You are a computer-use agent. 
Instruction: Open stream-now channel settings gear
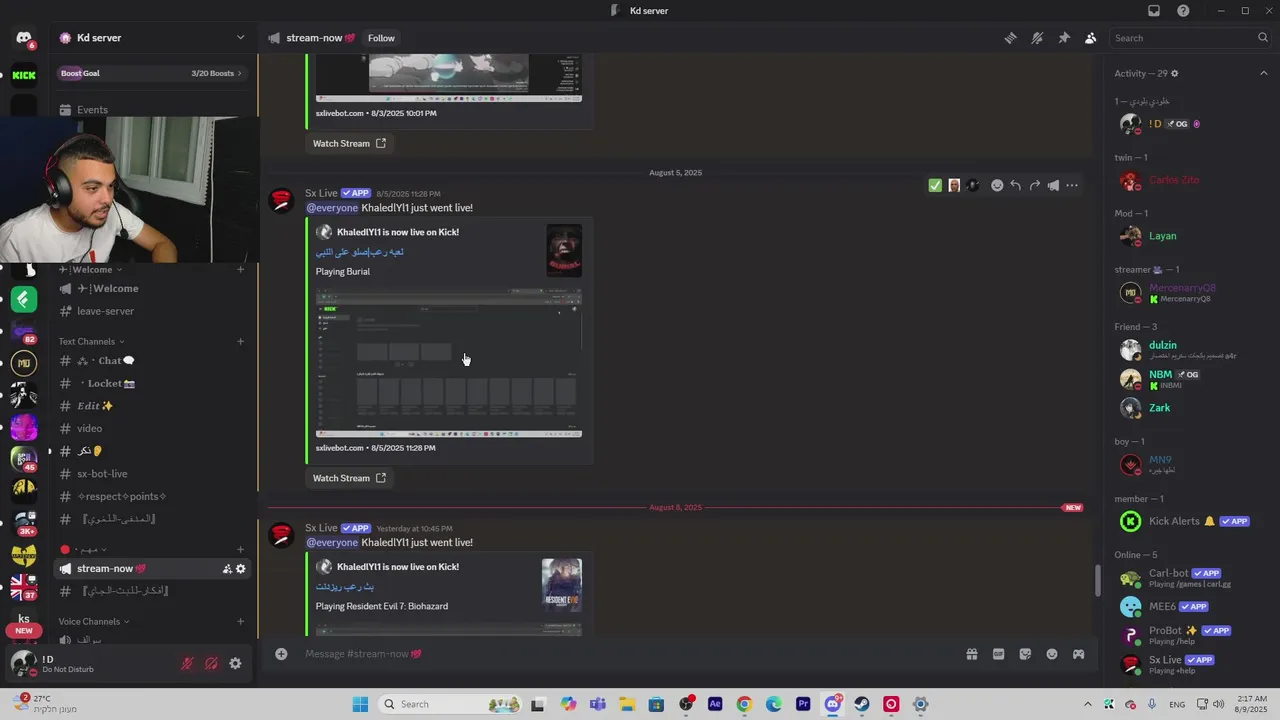pos(240,569)
